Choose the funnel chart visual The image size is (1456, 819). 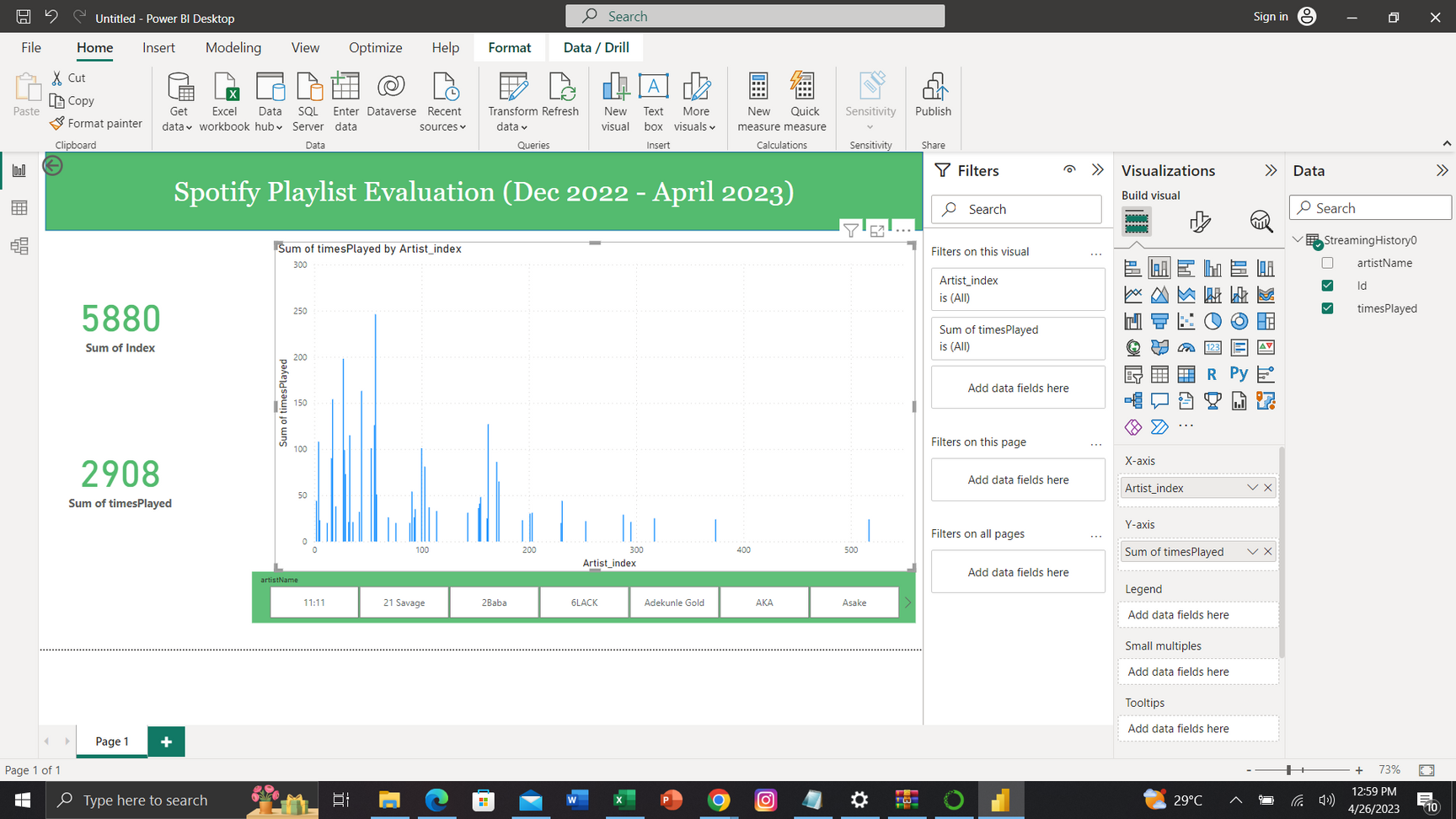(1160, 321)
